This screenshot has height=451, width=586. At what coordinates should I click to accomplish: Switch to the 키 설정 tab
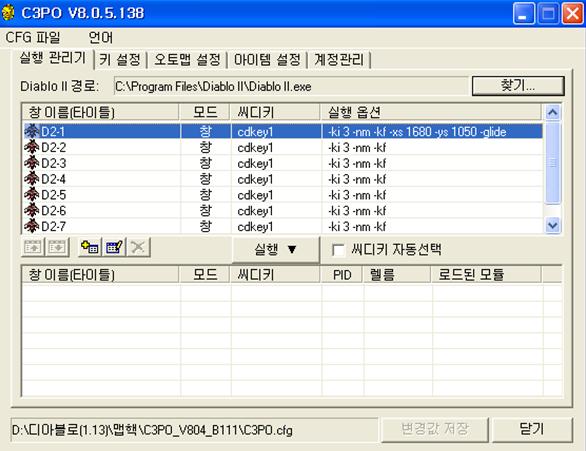(120, 59)
